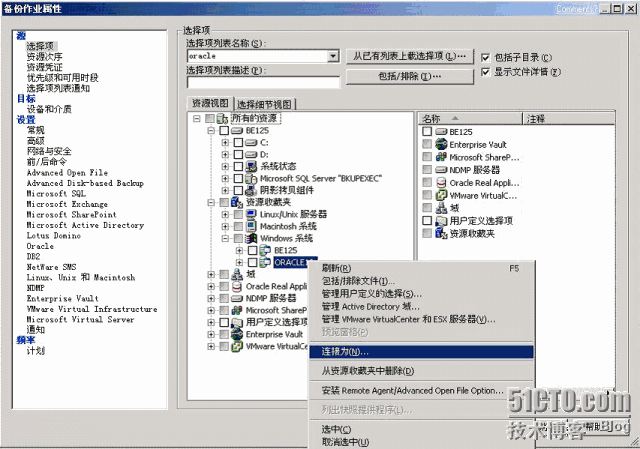Click the Microsoft SQL Server "BKUPEXEC" icon
The image size is (640, 449).
click(251, 178)
